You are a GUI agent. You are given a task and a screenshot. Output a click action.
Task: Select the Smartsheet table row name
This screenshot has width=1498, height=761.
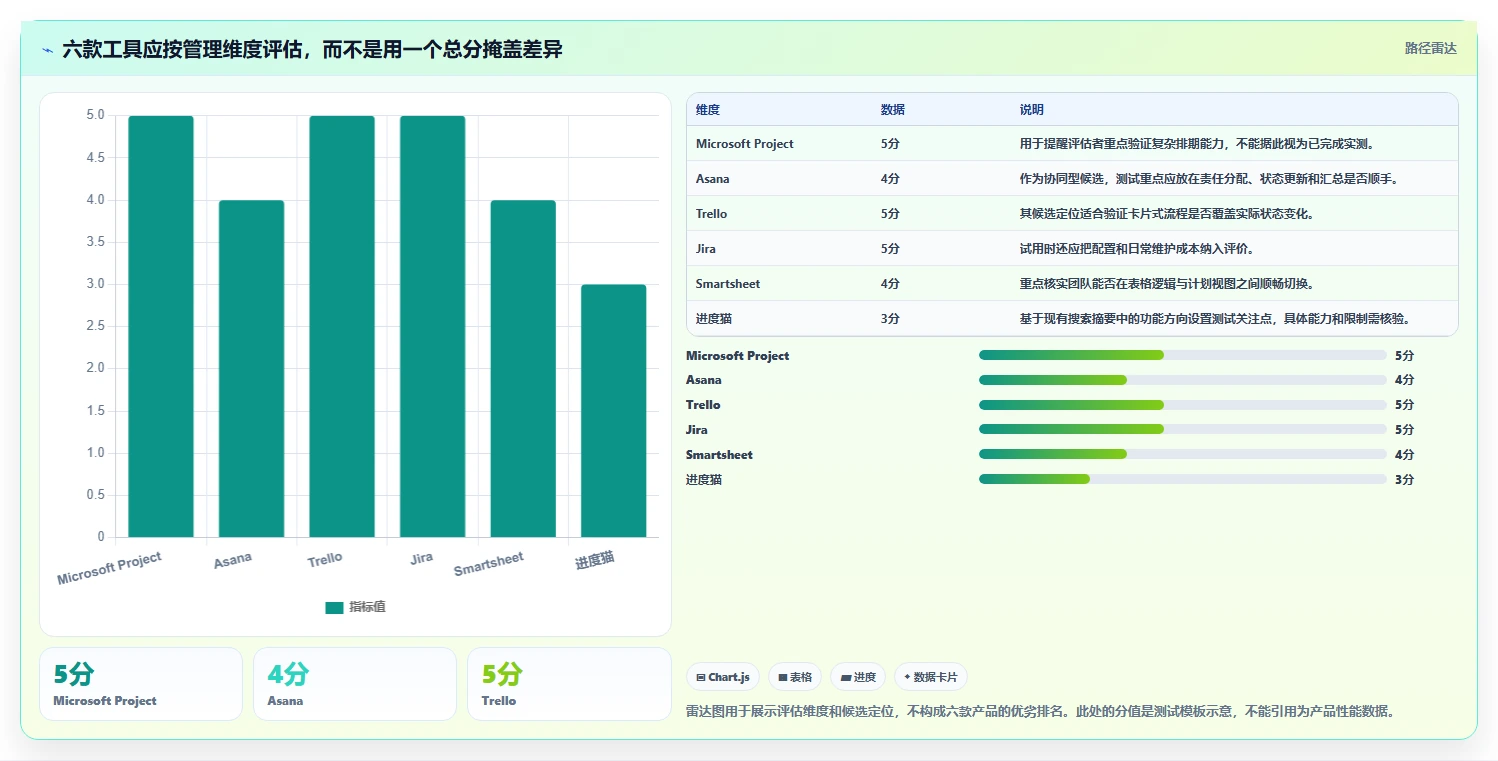pyautogui.click(x=728, y=284)
